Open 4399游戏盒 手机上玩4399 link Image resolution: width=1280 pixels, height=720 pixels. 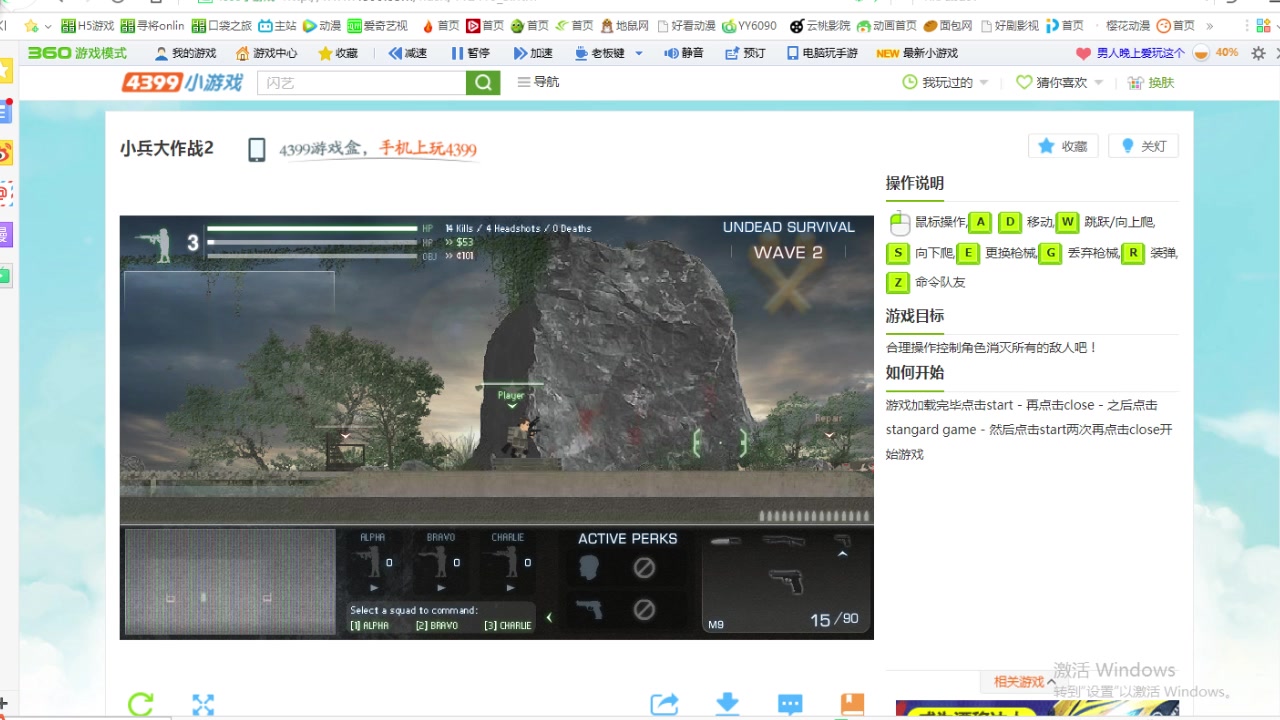pyautogui.click(x=378, y=149)
